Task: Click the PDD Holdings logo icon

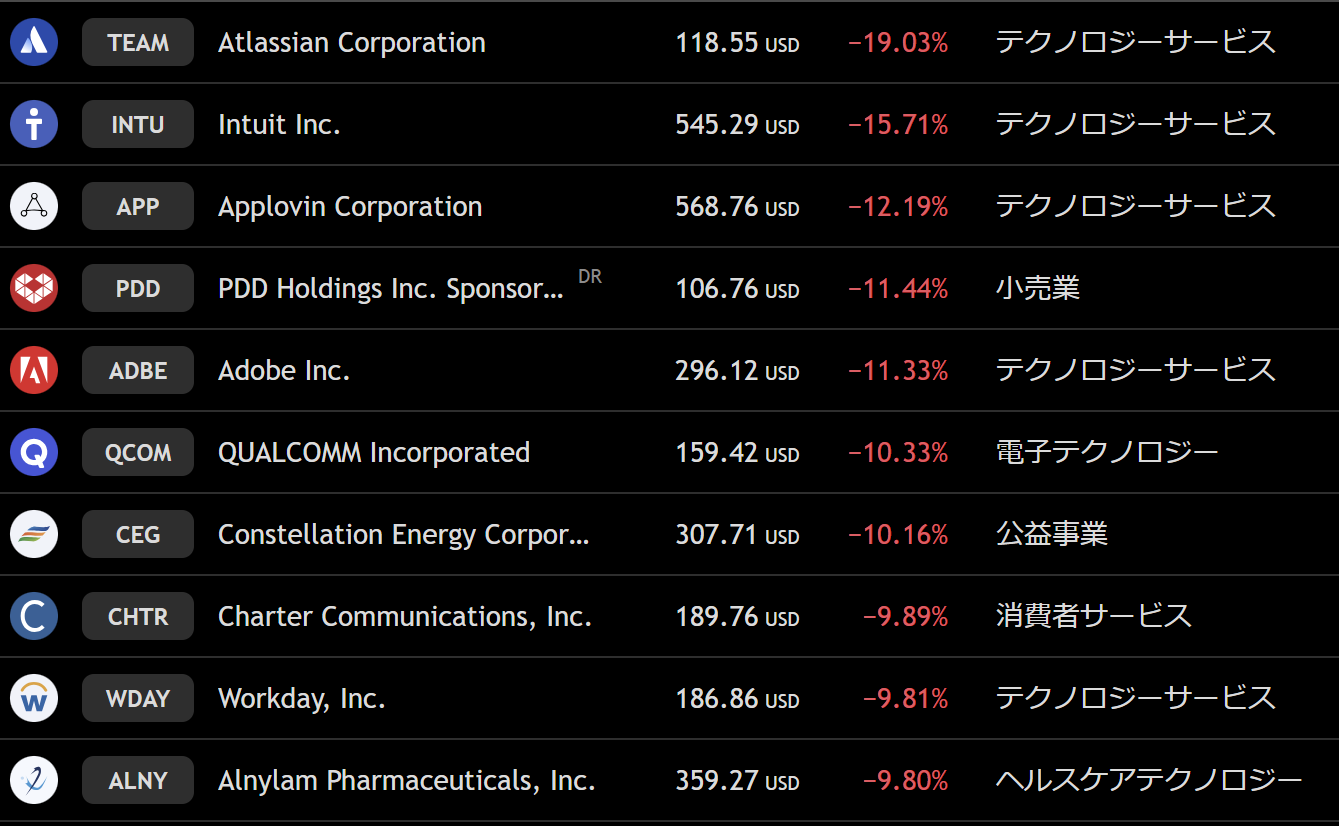Action: (34, 289)
